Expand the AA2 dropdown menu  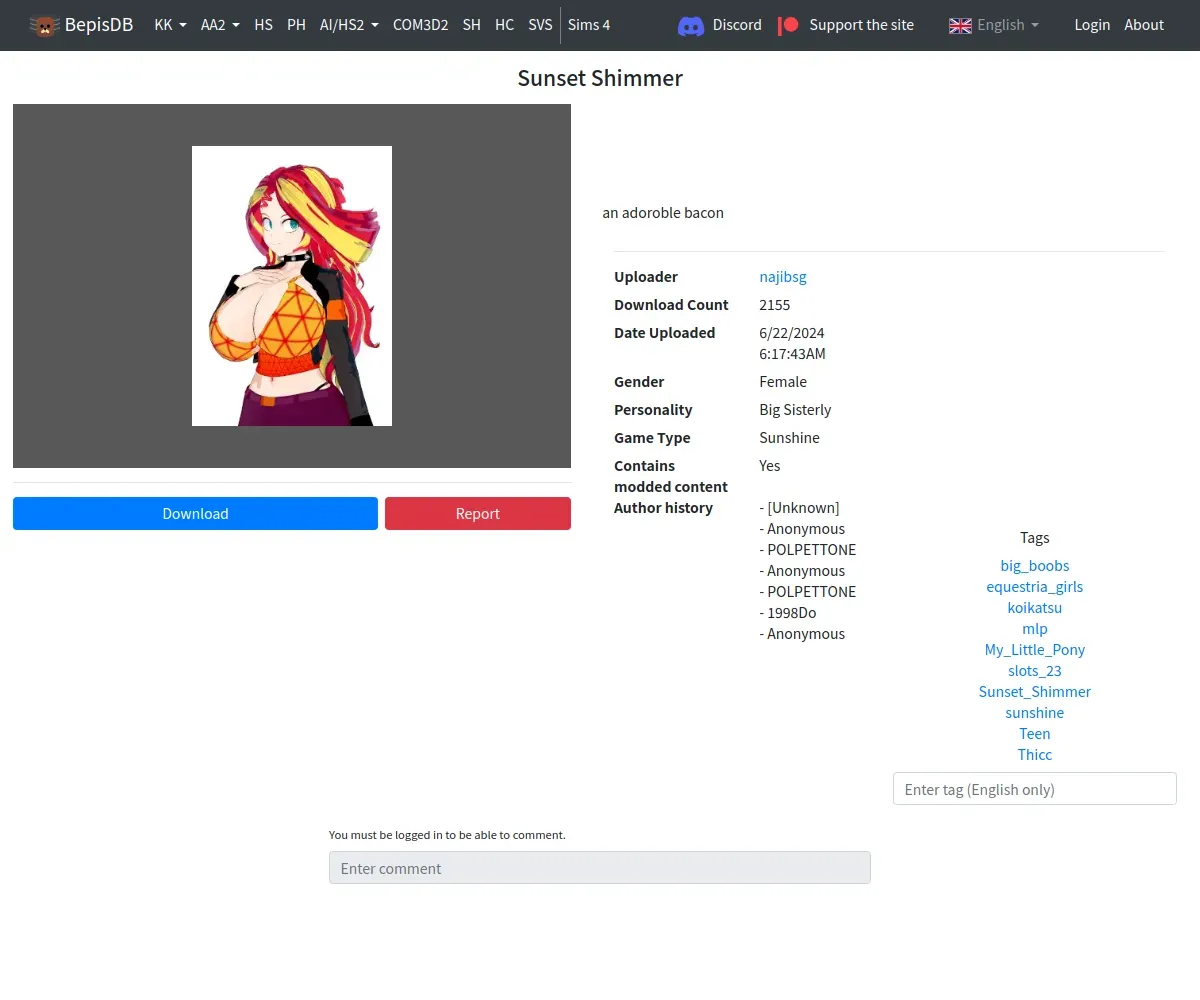click(x=220, y=25)
